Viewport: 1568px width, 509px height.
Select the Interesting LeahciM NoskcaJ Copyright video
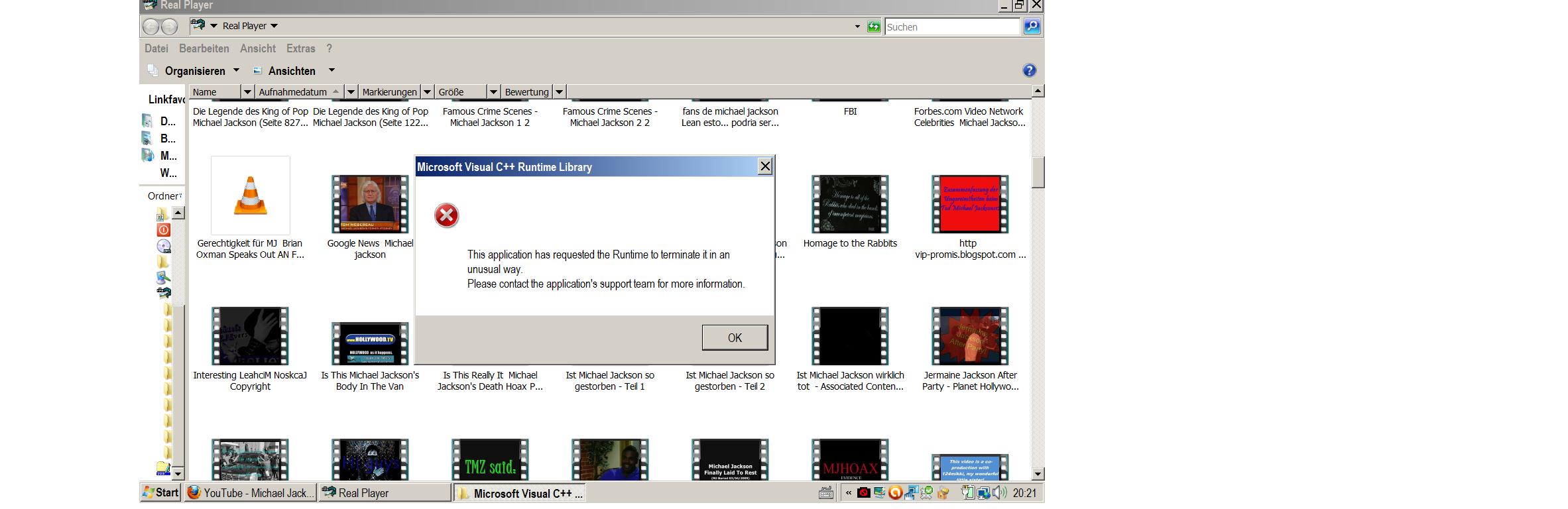tap(250, 336)
